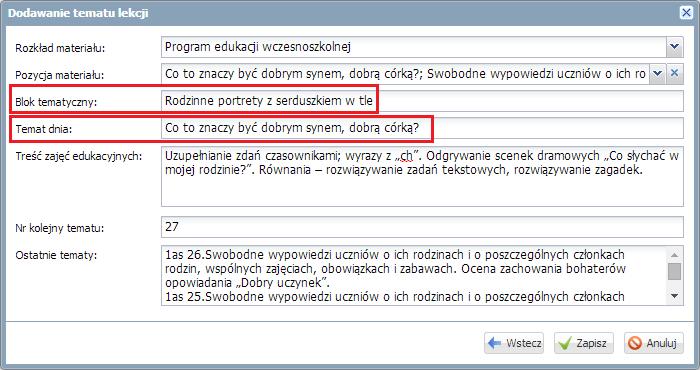Click the Nr kolejny tematu field
Viewport: 700px width, 370px height.
pos(422,227)
